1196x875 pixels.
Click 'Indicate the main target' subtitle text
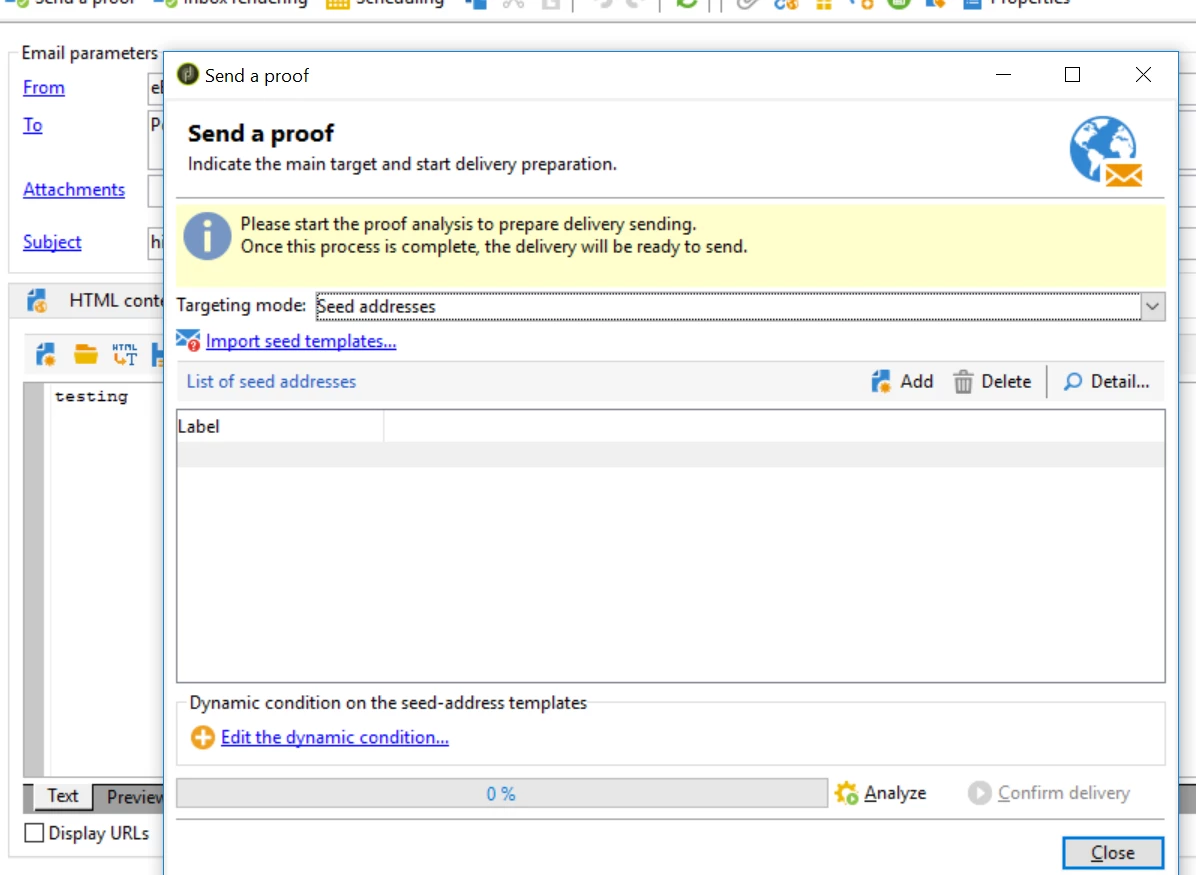(x=402, y=164)
